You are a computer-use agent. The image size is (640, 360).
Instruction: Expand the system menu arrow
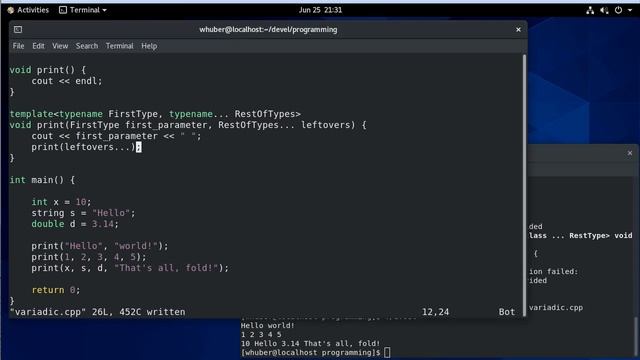630,10
